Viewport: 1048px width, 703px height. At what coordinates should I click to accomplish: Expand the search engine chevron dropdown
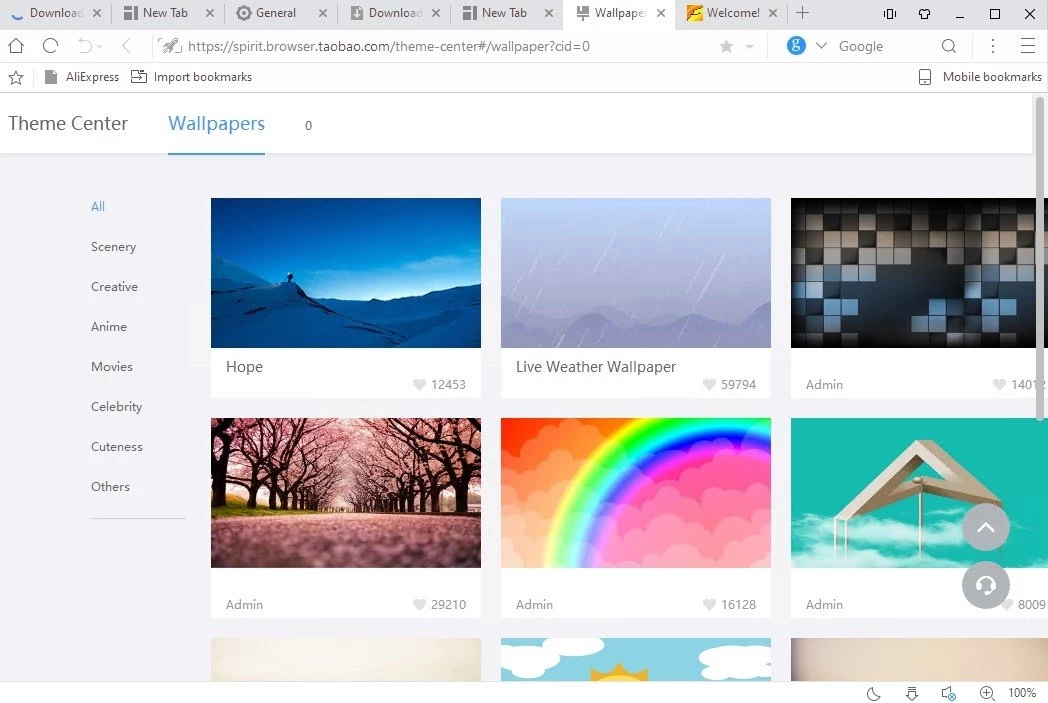coord(822,46)
